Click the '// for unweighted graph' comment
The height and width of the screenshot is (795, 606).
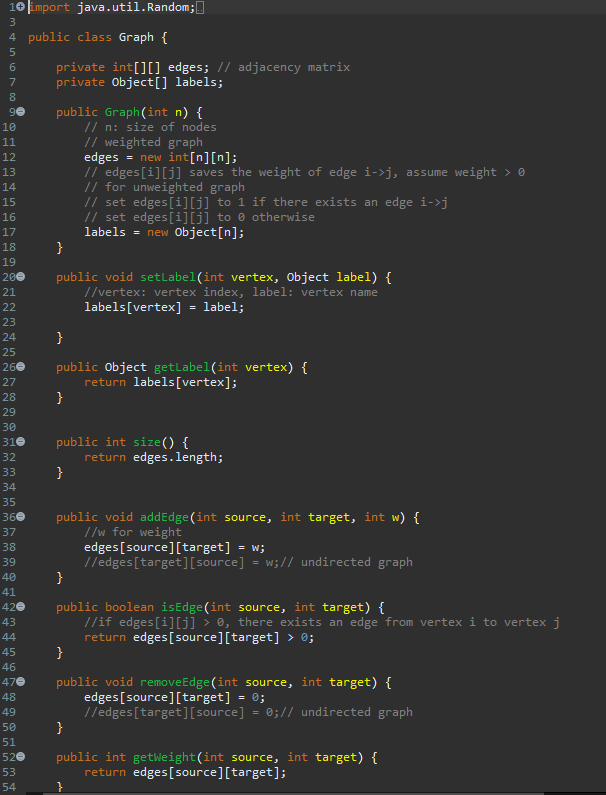pos(164,187)
